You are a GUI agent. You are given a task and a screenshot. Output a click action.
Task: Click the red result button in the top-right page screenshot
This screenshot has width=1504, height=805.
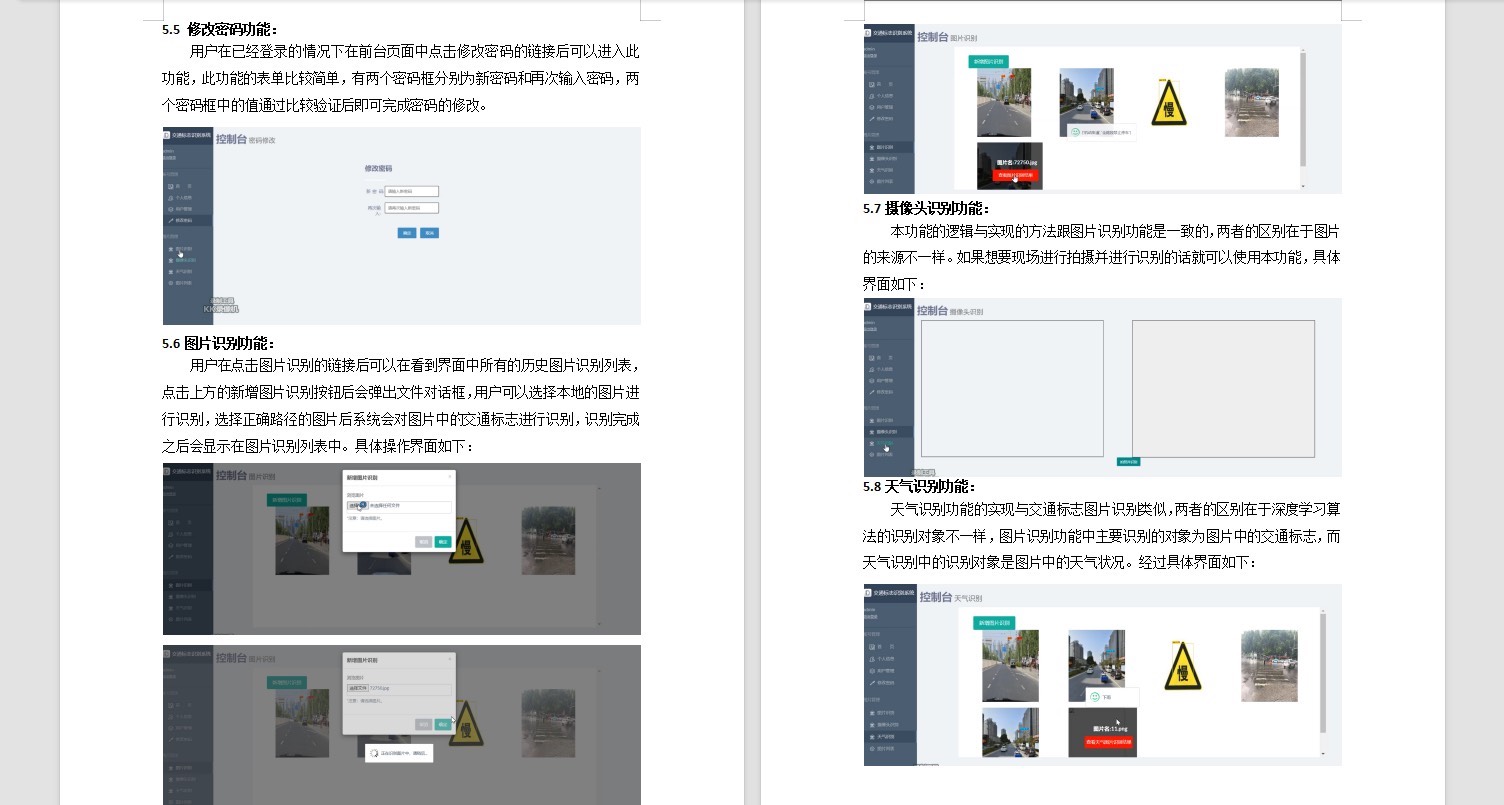1015,175
